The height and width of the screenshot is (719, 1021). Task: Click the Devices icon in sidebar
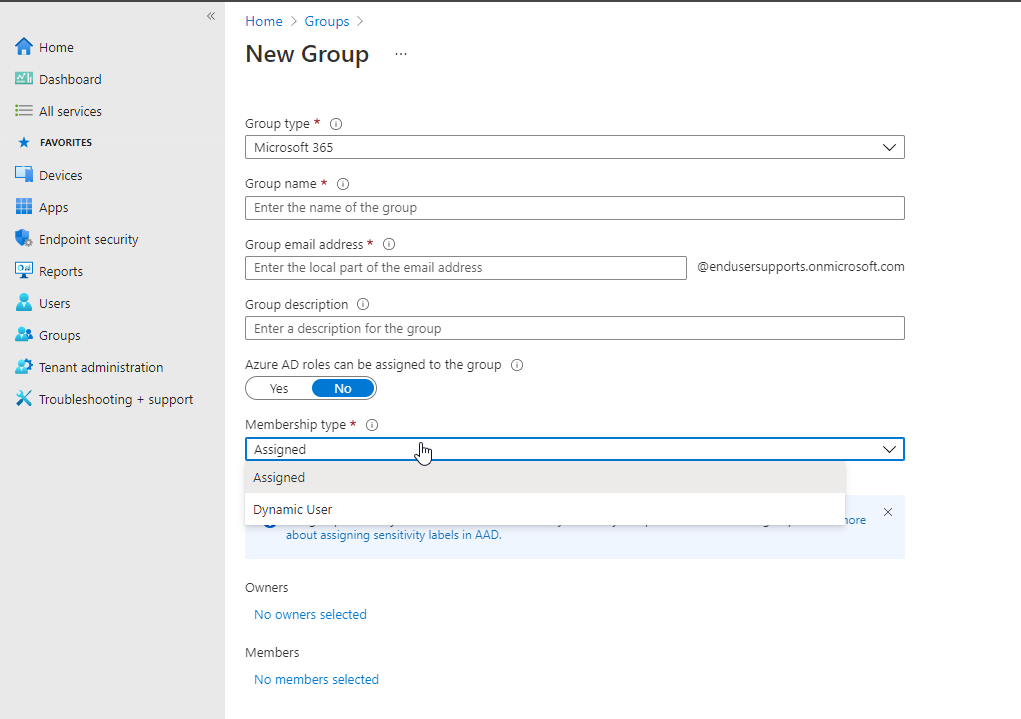pyautogui.click(x=23, y=175)
